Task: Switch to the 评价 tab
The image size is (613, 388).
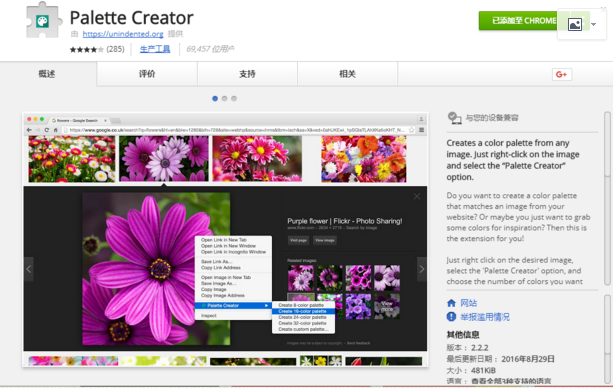Action: (147, 74)
